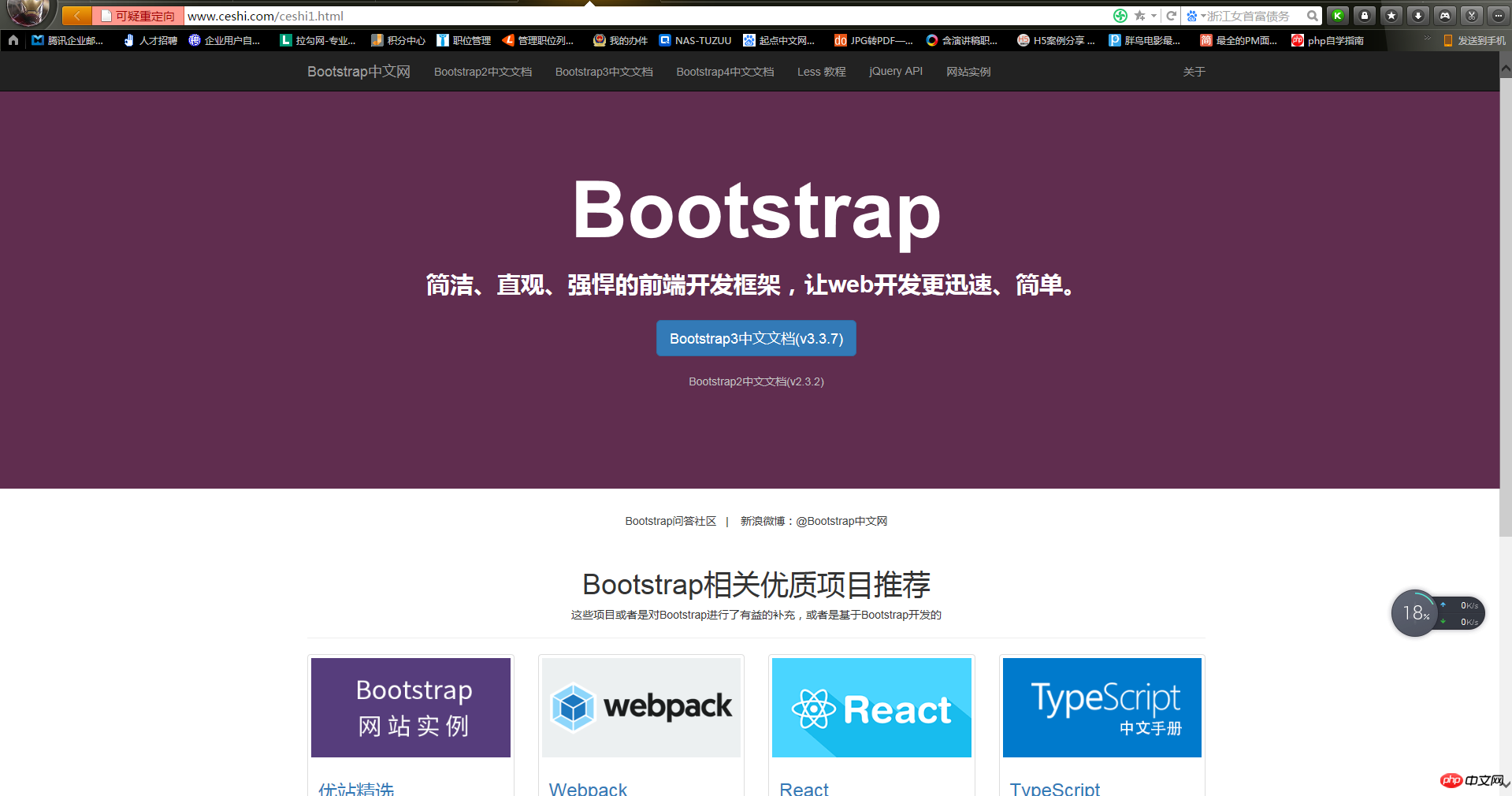Open the NAS-TUZUU bookmark
This screenshot has height=796, width=1512.
[695, 40]
